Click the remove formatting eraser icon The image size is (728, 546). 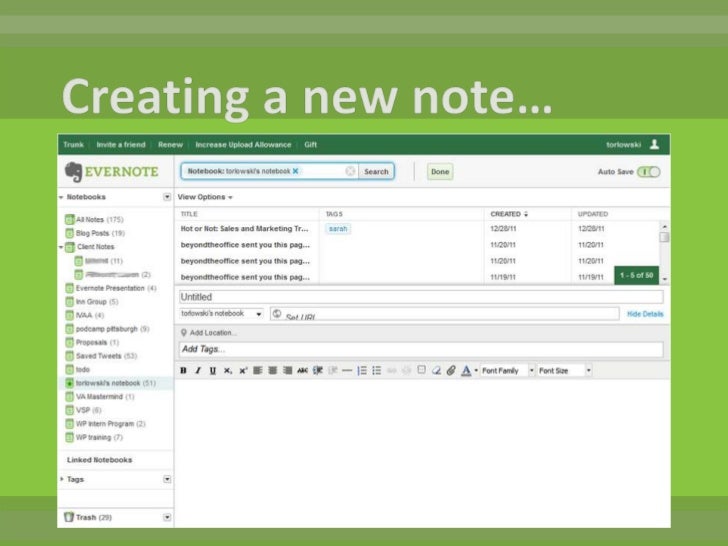tap(436, 370)
